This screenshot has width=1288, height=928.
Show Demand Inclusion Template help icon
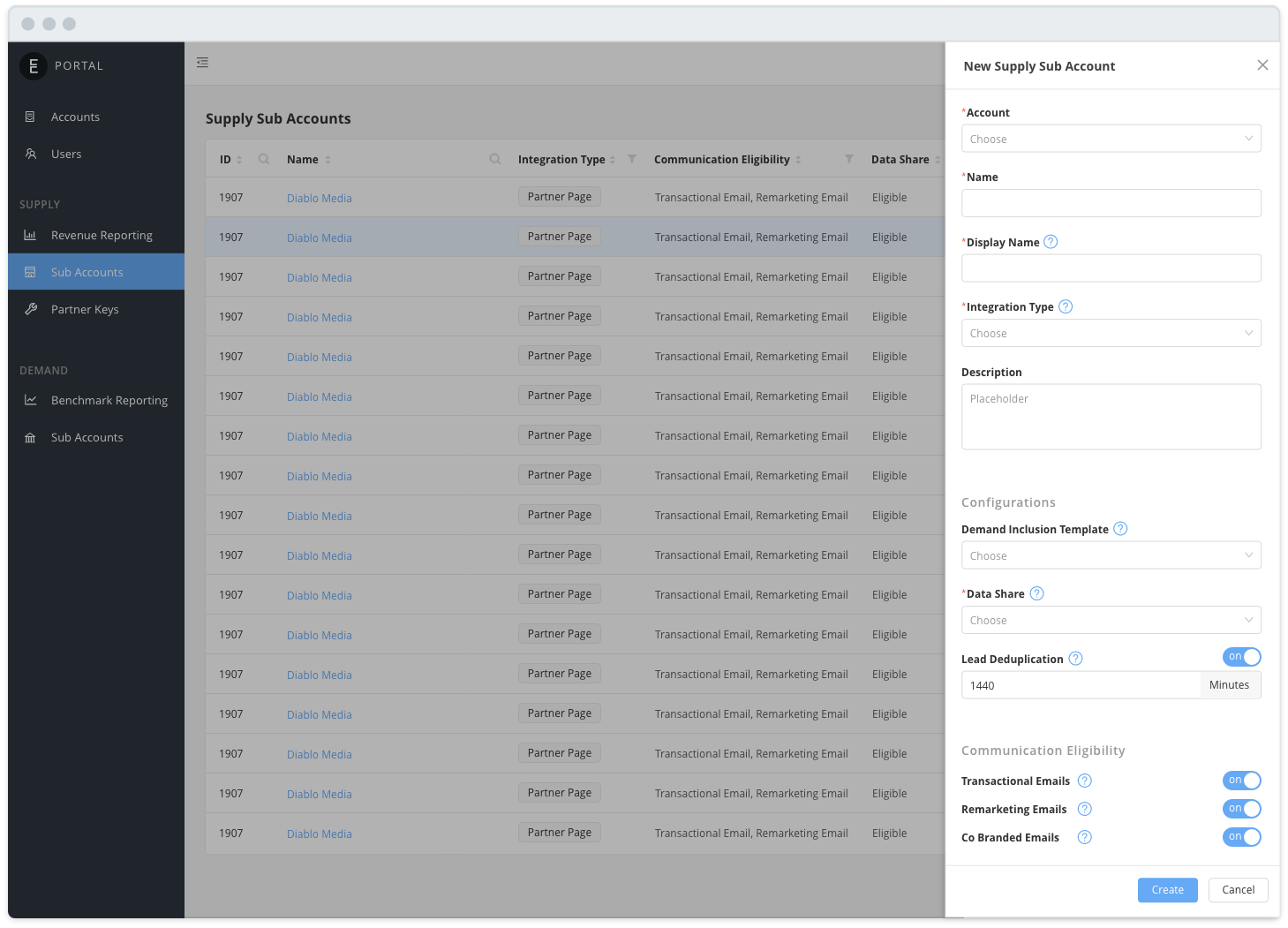tap(1120, 529)
